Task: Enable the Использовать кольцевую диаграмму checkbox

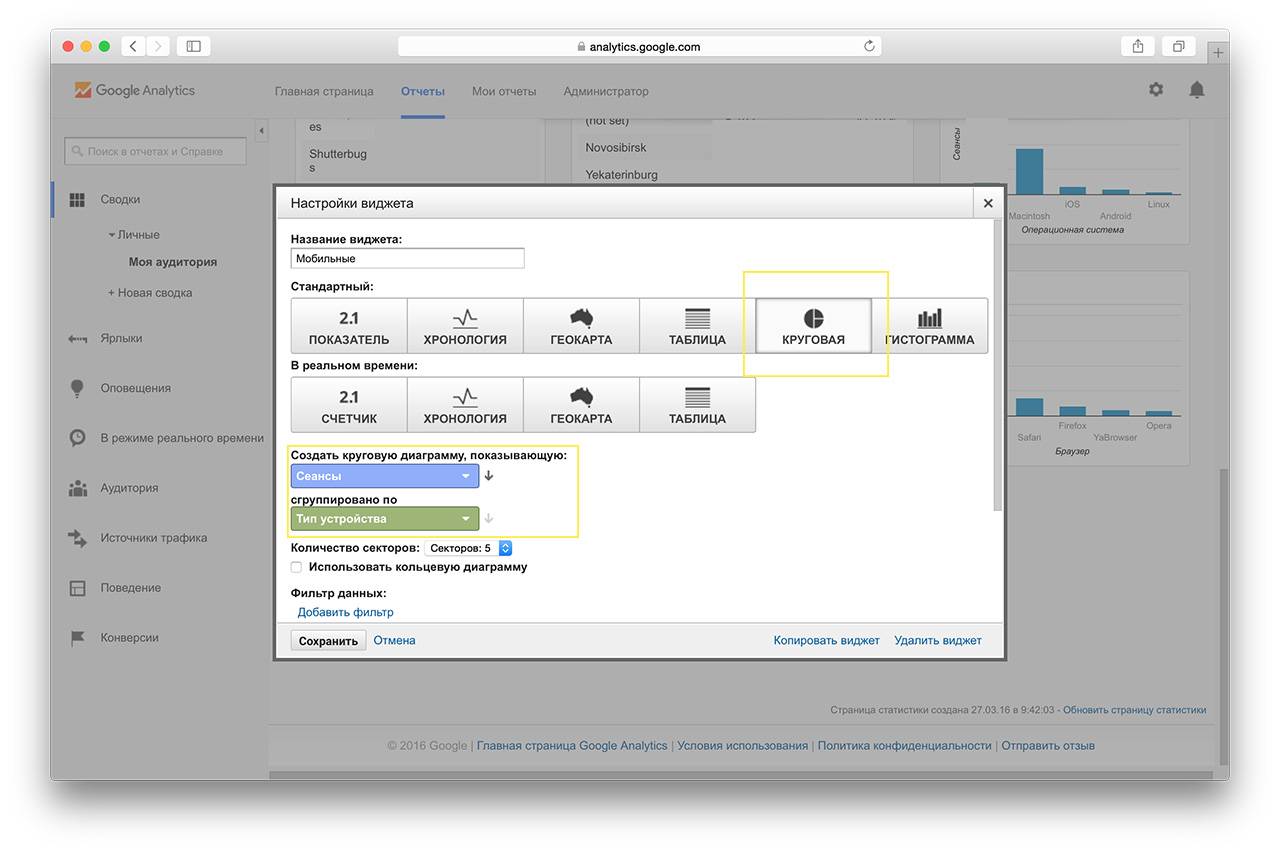Action: click(x=297, y=567)
